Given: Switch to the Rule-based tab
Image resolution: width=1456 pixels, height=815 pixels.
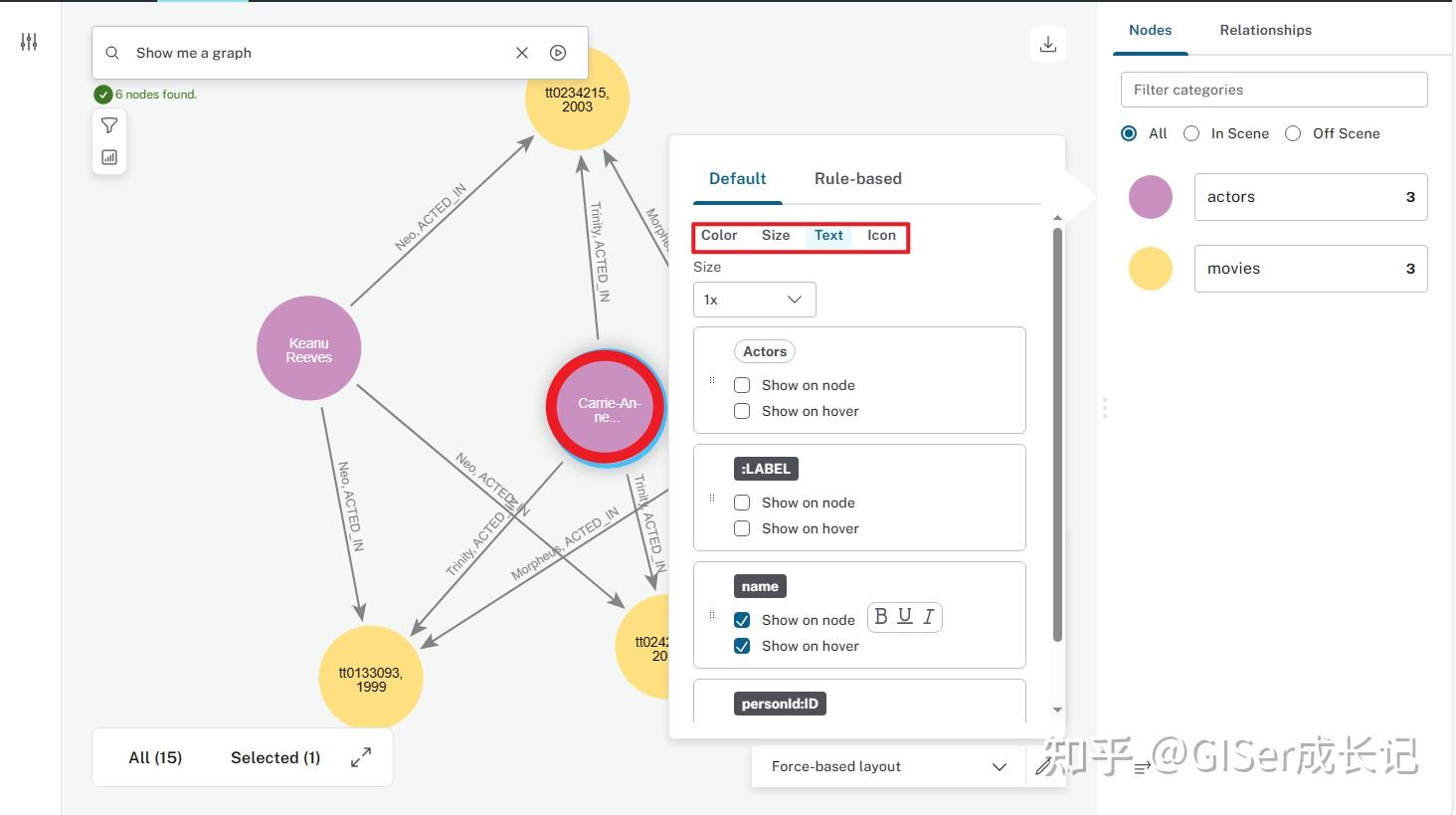Looking at the screenshot, I should point(857,178).
